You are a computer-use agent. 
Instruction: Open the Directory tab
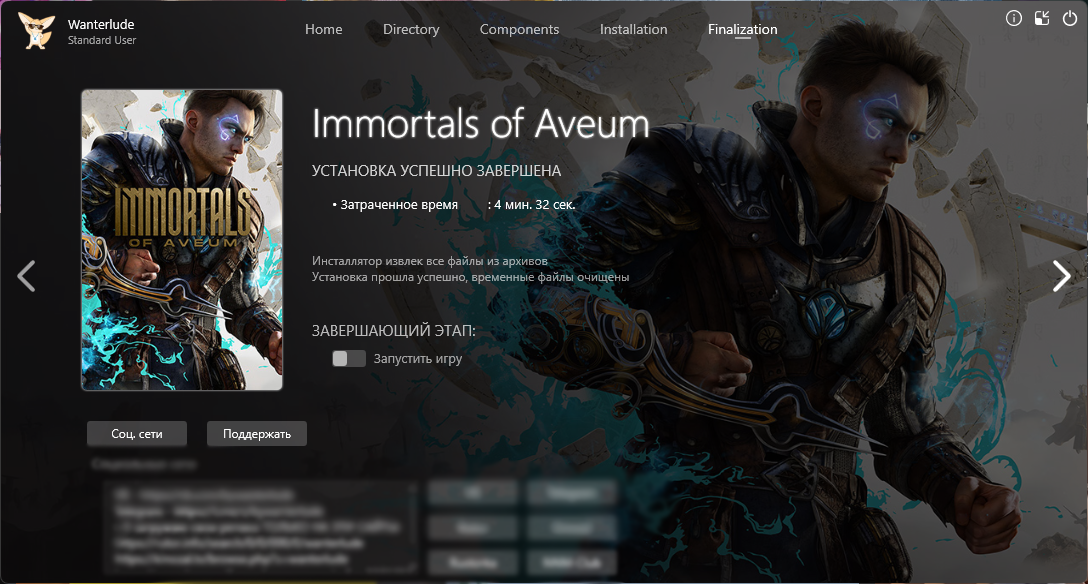pos(411,29)
